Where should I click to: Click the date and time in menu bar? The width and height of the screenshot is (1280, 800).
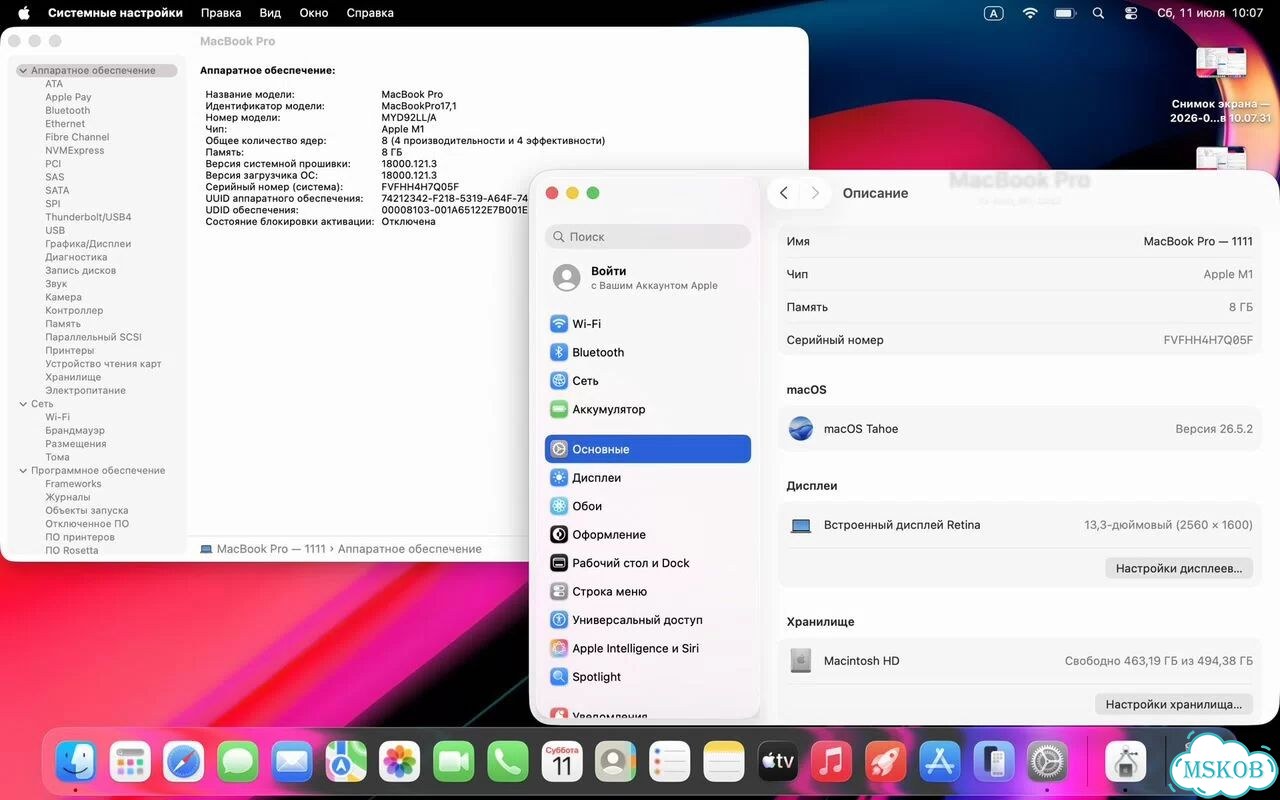[x=1209, y=13]
